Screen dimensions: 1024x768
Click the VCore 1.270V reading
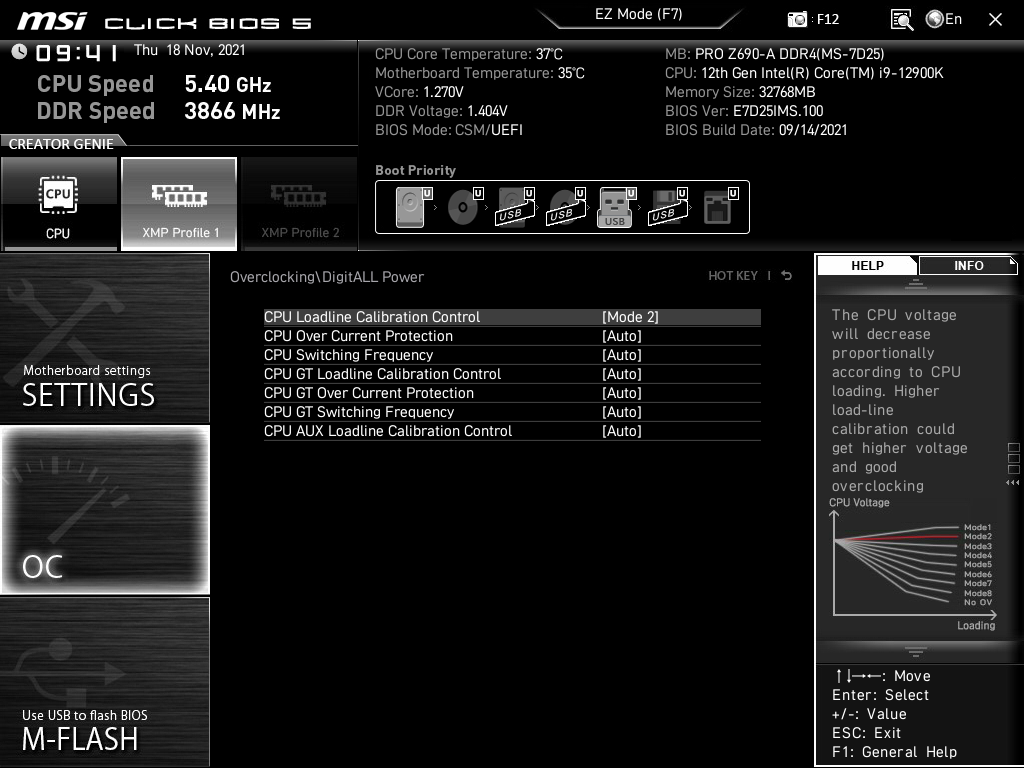pos(419,92)
